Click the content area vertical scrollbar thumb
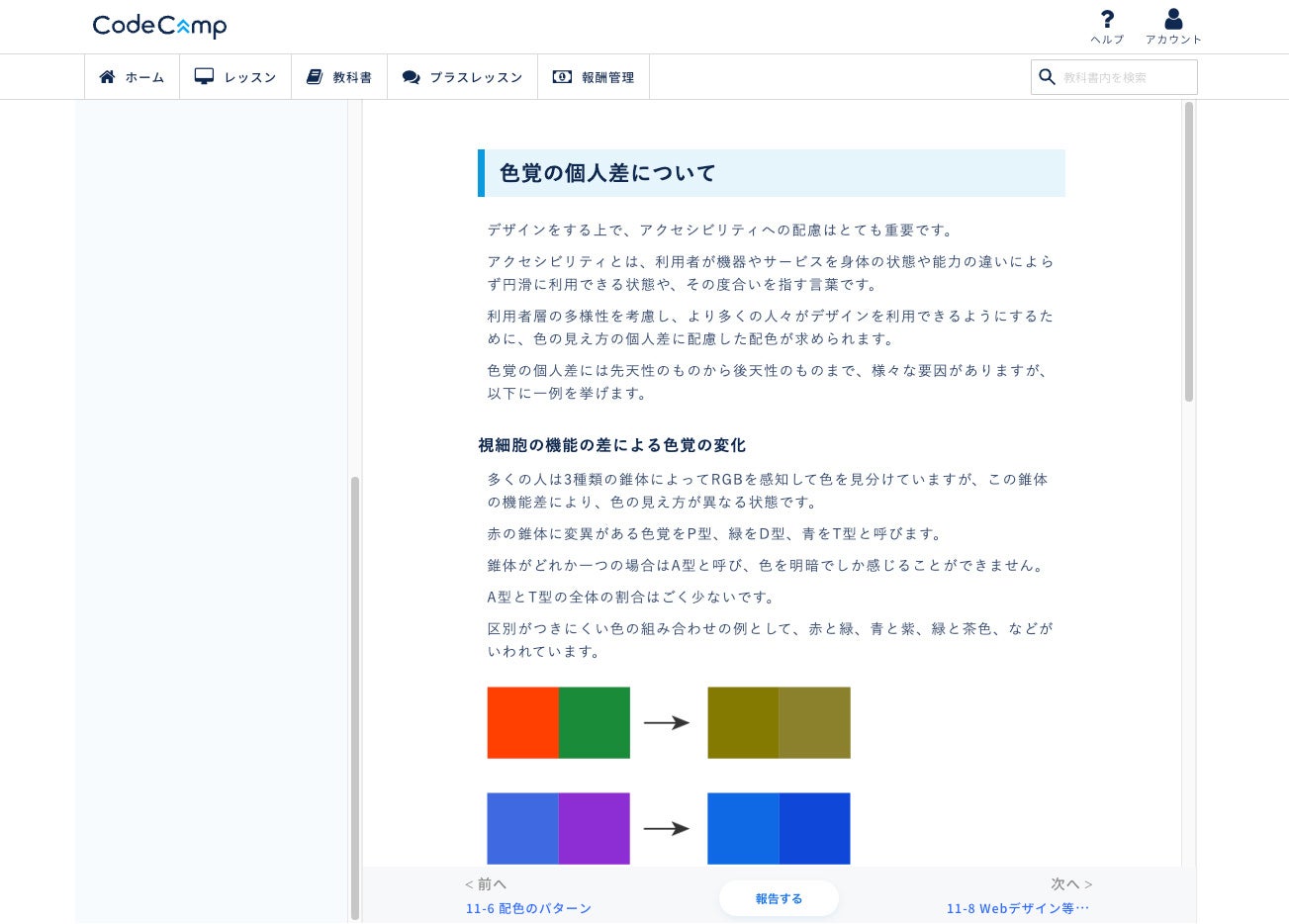 click(1189, 251)
